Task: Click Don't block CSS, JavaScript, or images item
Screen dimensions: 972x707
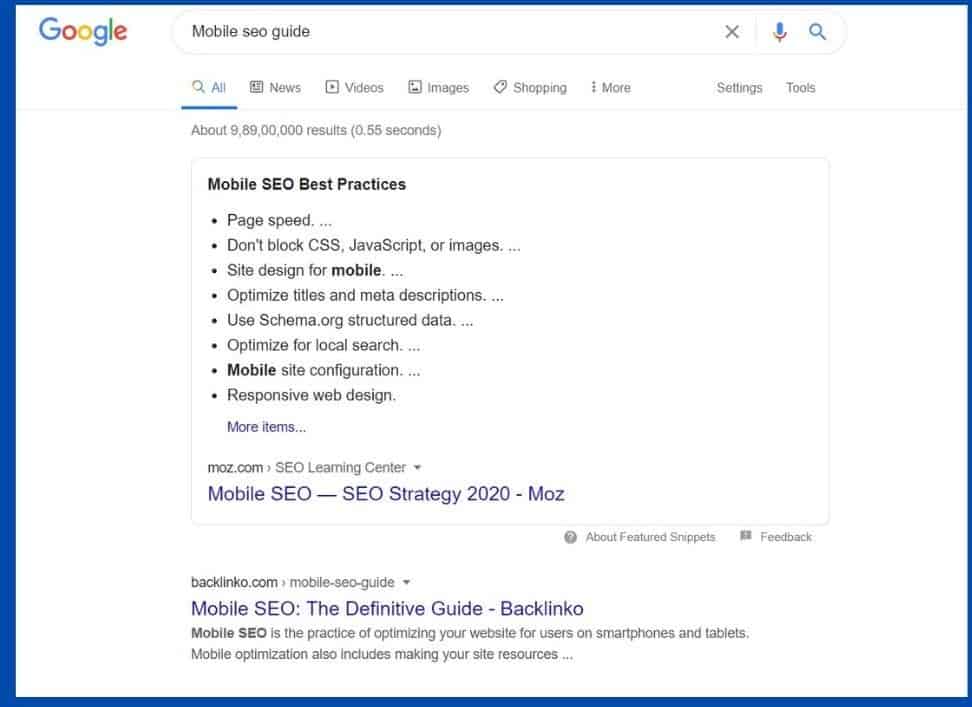Action: [x=374, y=245]
